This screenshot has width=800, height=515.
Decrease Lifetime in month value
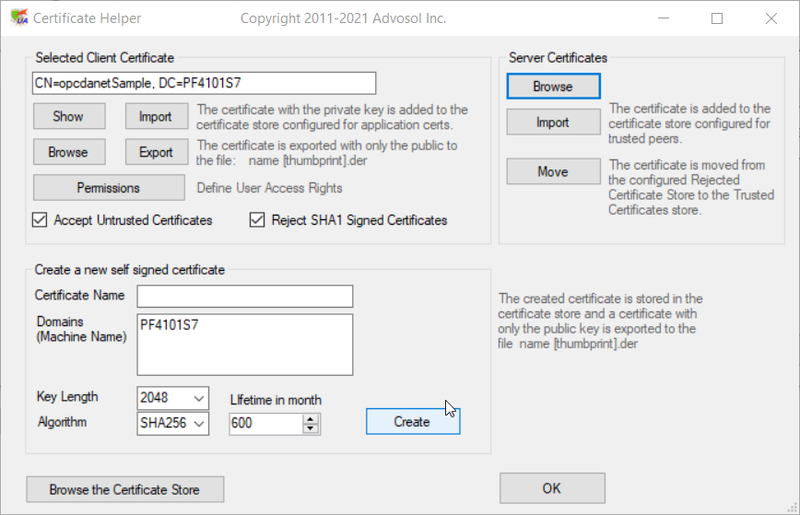311,429
